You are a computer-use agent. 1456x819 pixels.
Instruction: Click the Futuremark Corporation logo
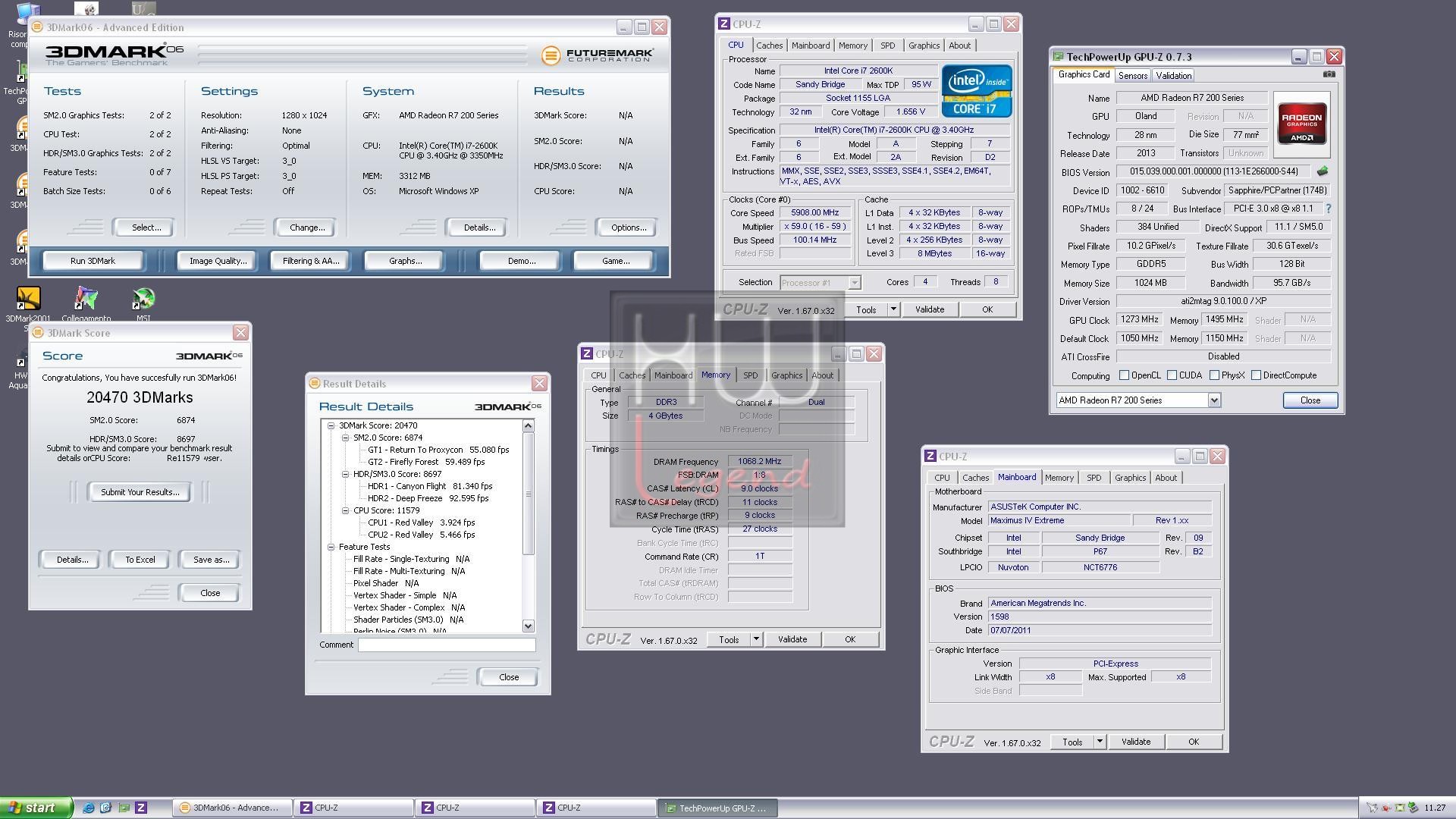click(x=598, y=55)
